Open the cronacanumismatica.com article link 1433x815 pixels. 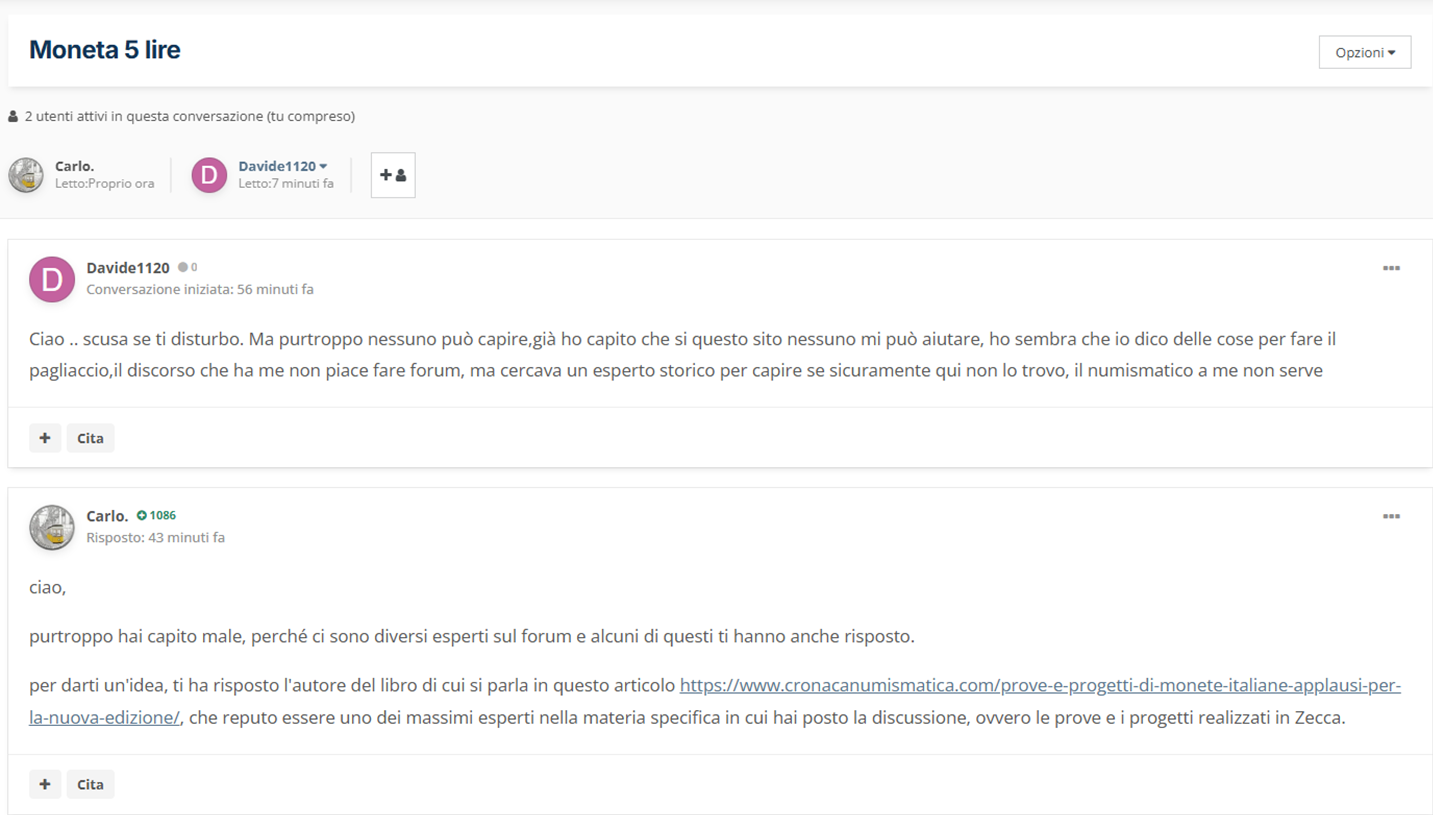point(1040,686)
